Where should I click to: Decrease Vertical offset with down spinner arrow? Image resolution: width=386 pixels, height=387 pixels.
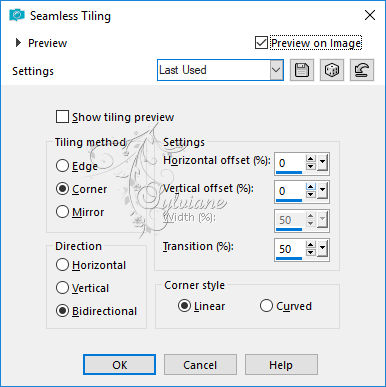(x=311, y=195)
